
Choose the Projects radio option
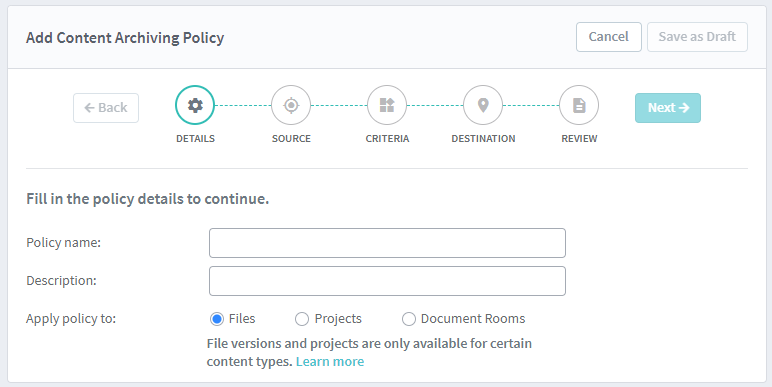tap(302, 319)
